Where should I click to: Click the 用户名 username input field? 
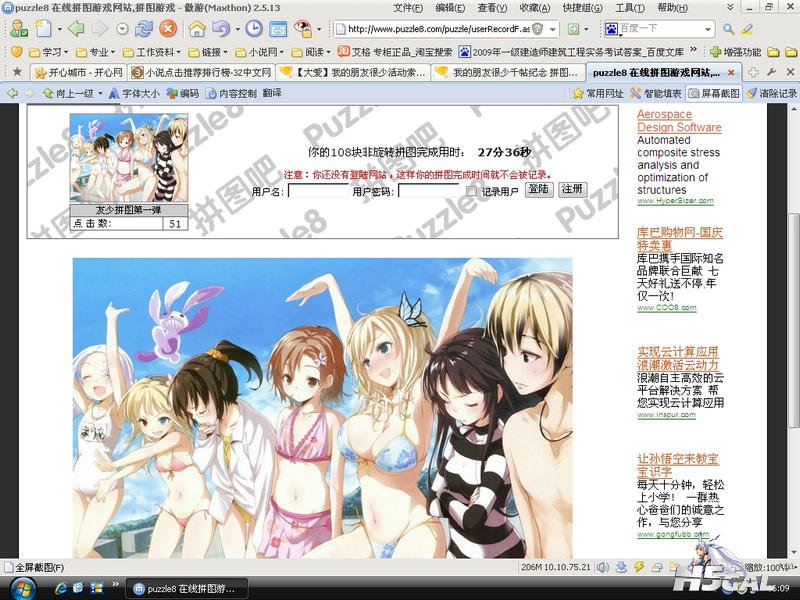(318, 190)
